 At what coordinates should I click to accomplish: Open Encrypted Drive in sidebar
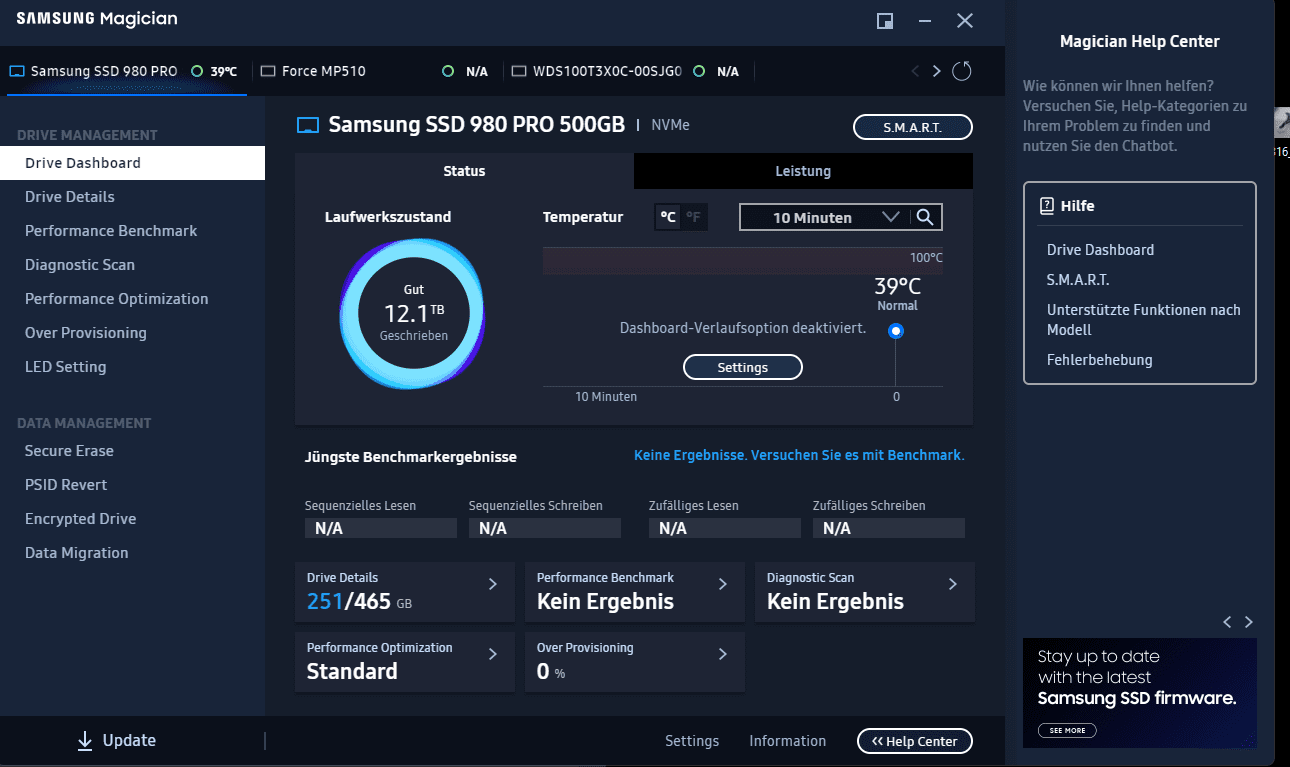point(132,519)
